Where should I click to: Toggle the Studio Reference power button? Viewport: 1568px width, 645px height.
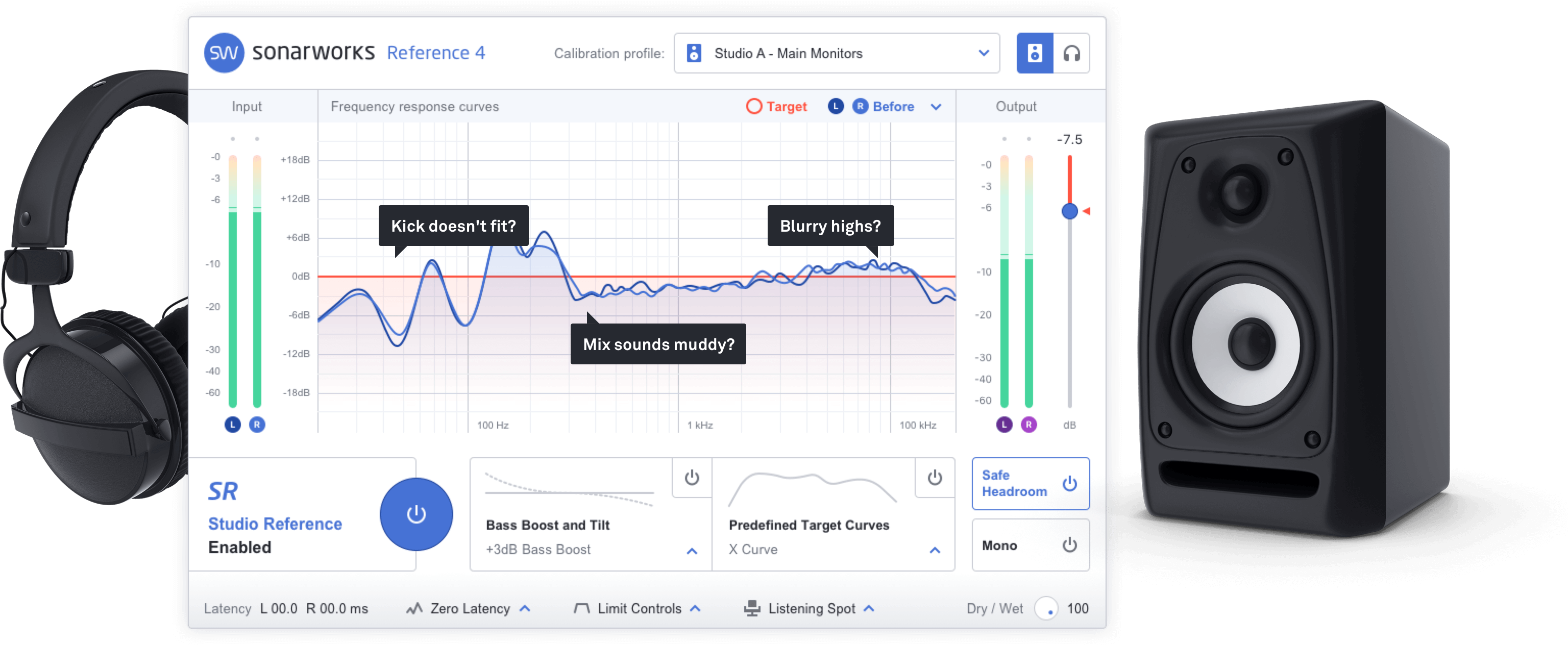pyautogui.click(x=416, y=514)
